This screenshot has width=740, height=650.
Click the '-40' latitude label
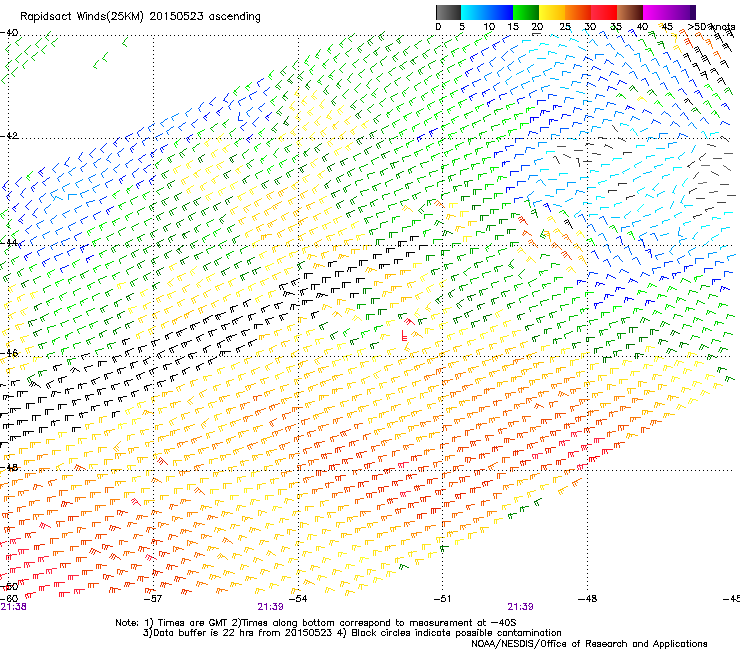[9, 33]
